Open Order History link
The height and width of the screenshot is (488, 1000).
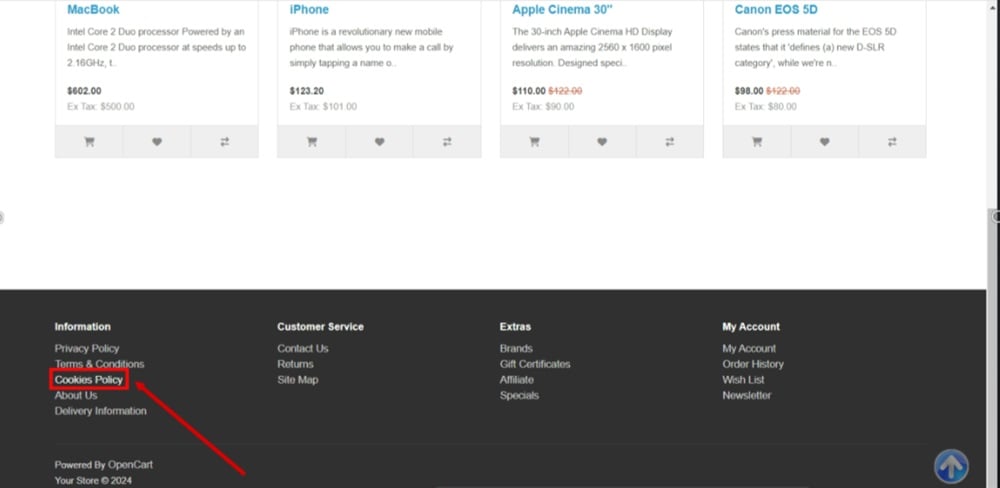coord(753,364)
